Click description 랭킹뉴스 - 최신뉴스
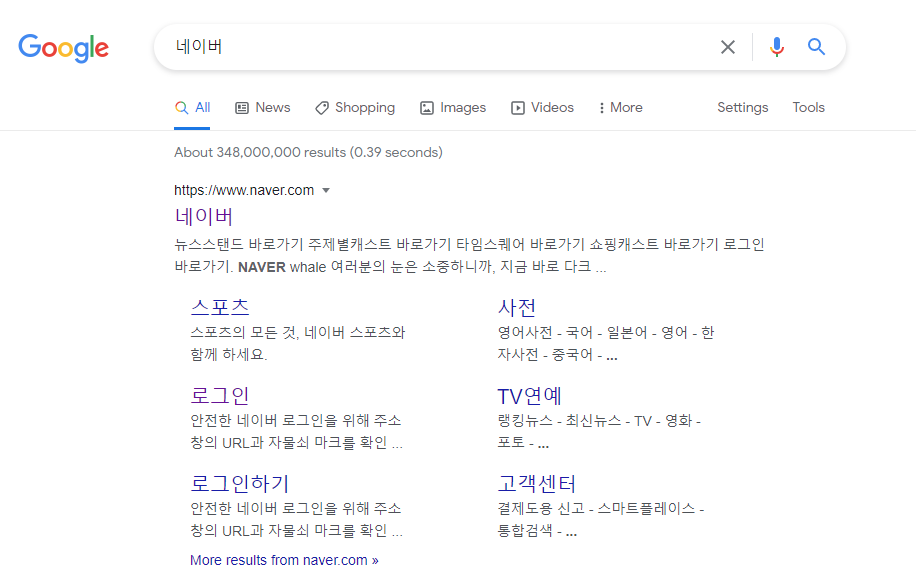 (x=599, y=432)
